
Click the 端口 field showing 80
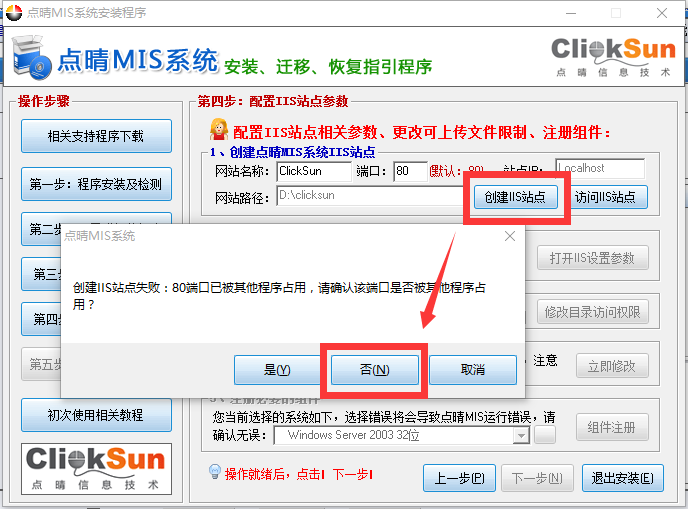409,171
